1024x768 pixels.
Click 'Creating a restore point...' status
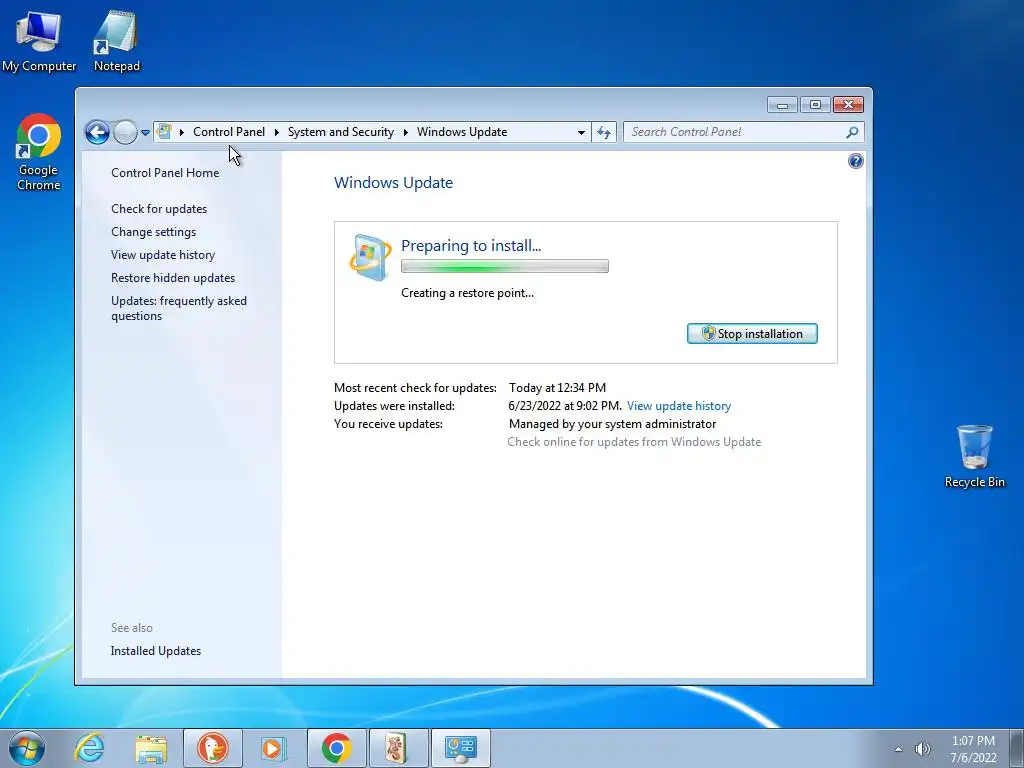(x=467, y=293)
